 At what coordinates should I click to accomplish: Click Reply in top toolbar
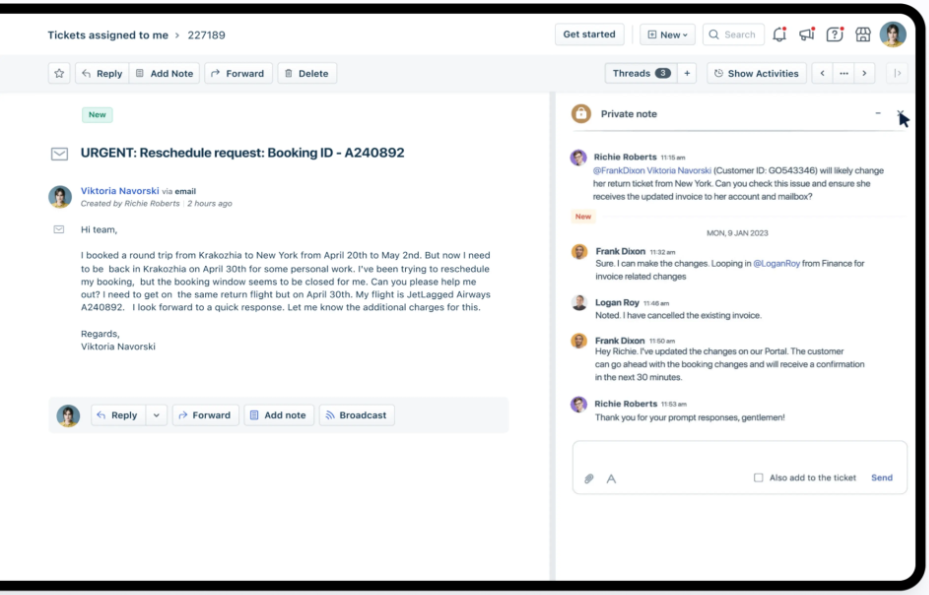pyautogui.click(x=102, y=73)
